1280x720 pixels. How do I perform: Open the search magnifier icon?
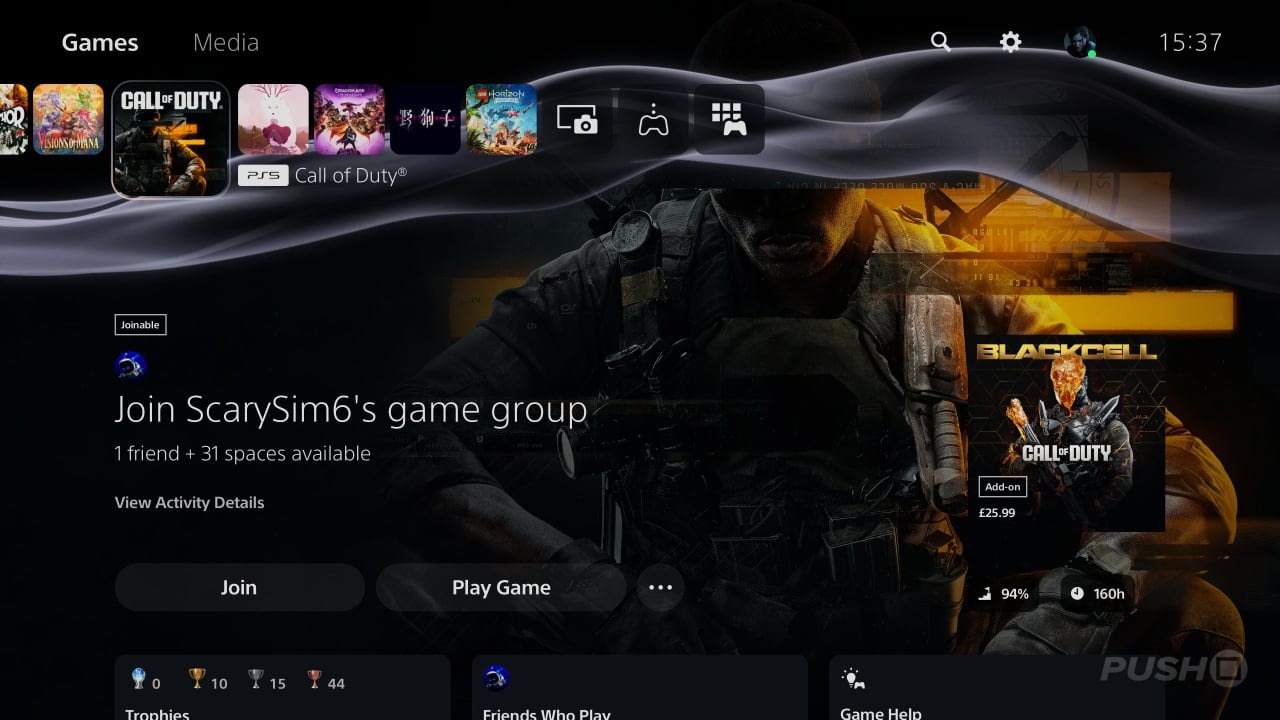click(x=940, y=42)
